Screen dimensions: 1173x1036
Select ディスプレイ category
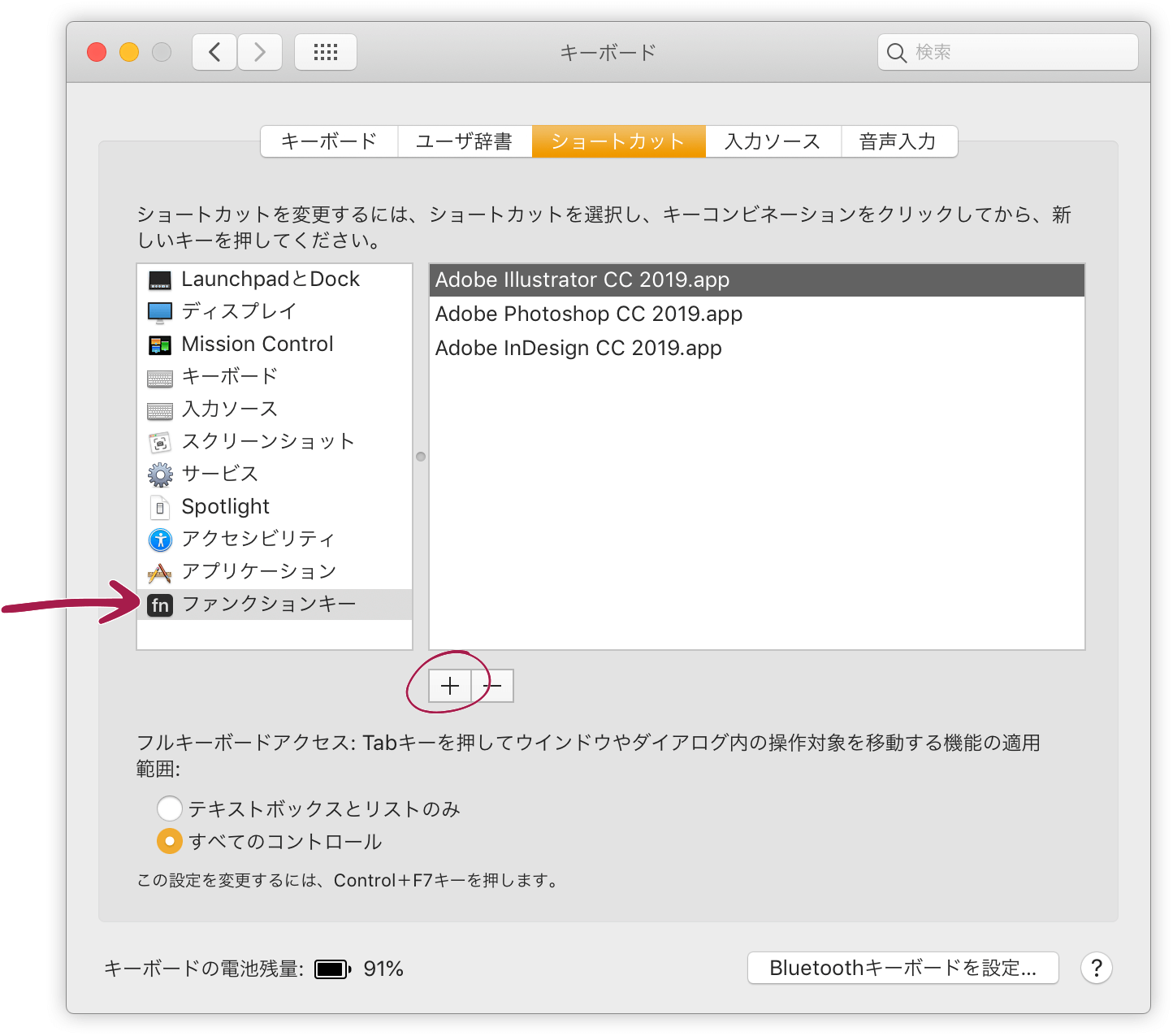(x=275, y=312)
